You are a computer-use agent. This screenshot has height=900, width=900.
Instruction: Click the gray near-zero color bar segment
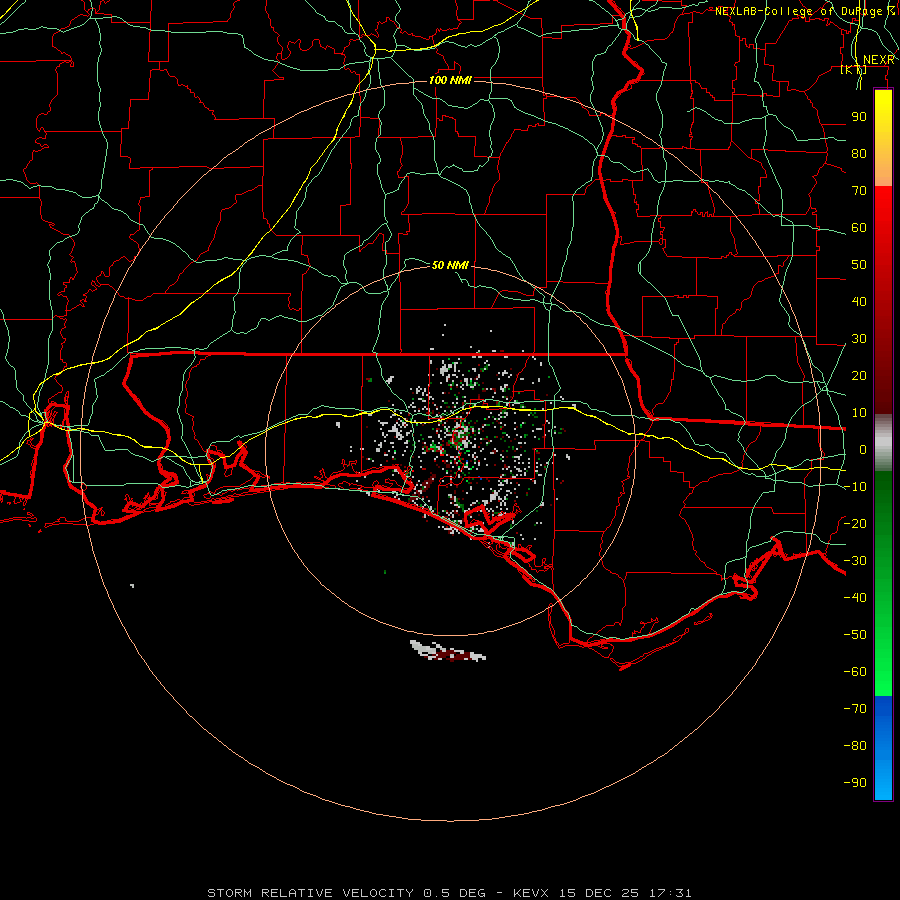click(x=883, y=443)
